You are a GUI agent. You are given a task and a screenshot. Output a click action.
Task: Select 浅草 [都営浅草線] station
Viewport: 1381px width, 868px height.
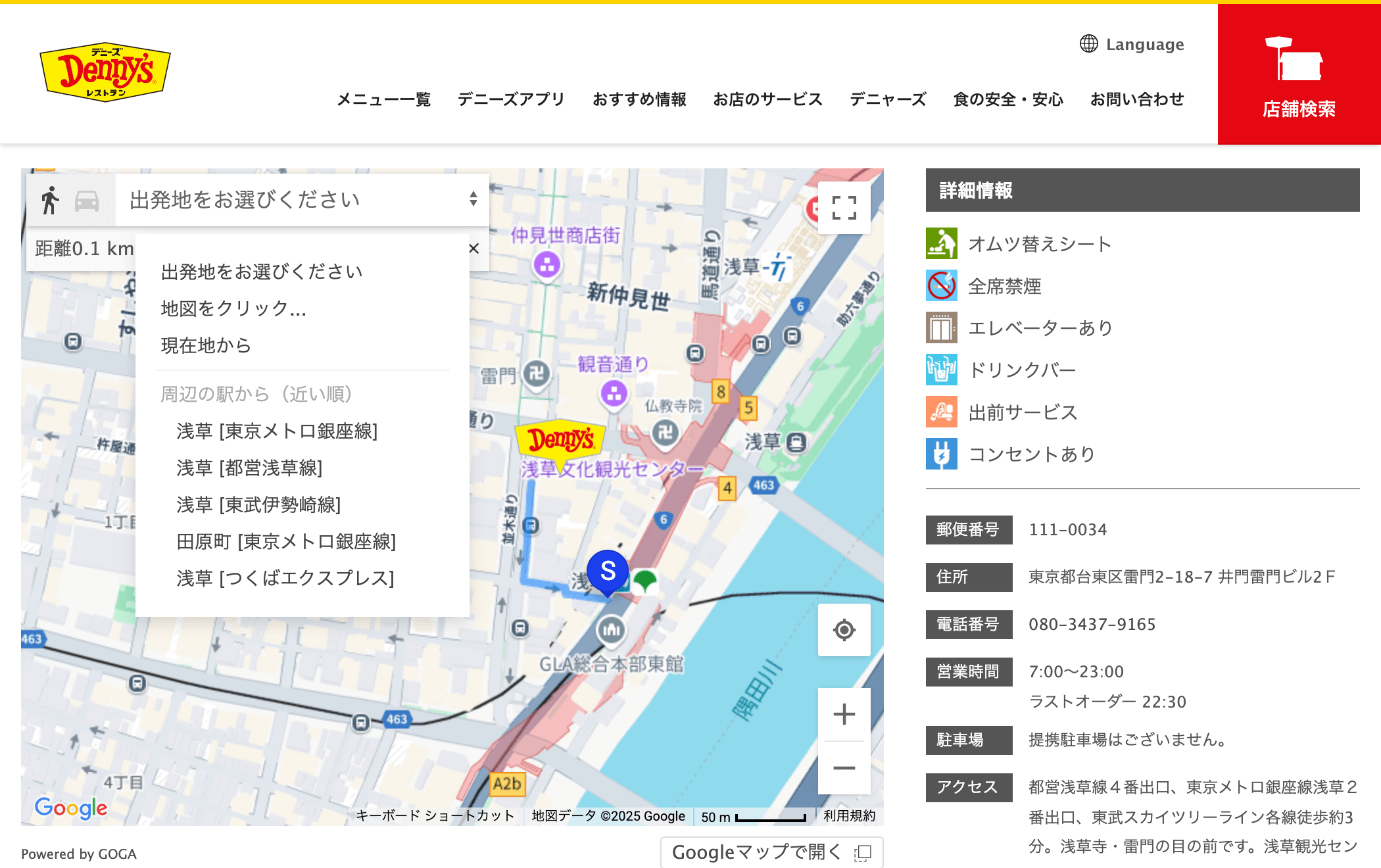[249, 468]
